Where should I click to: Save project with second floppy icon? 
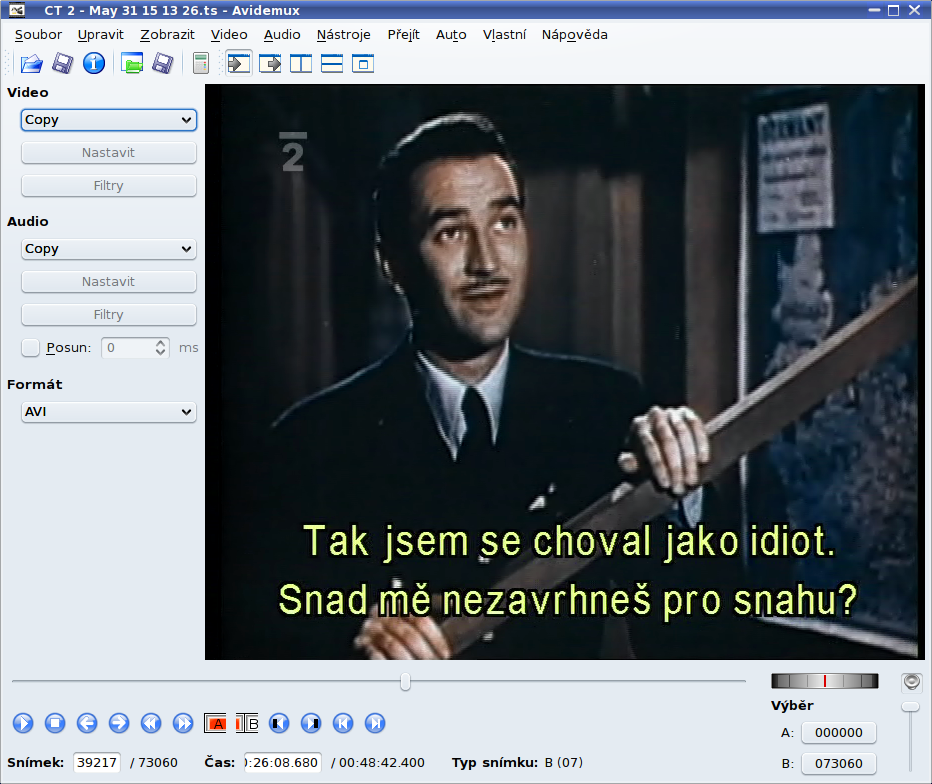point(162,63)
